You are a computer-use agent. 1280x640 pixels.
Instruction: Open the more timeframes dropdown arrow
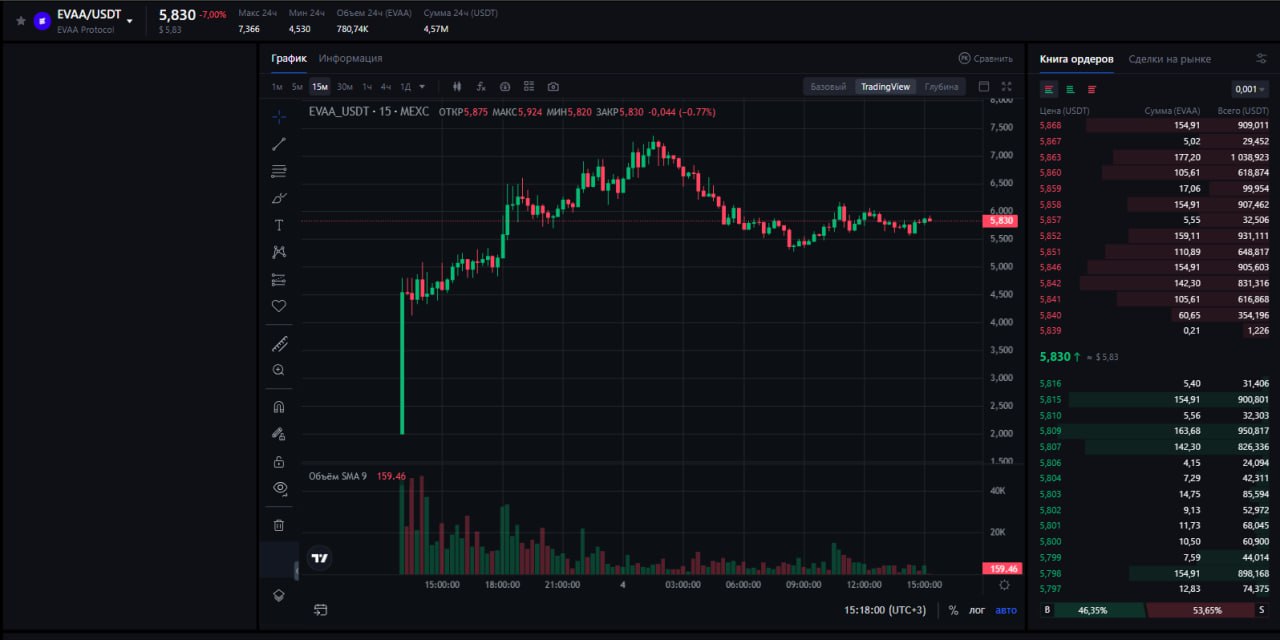(x=422, y=87)
